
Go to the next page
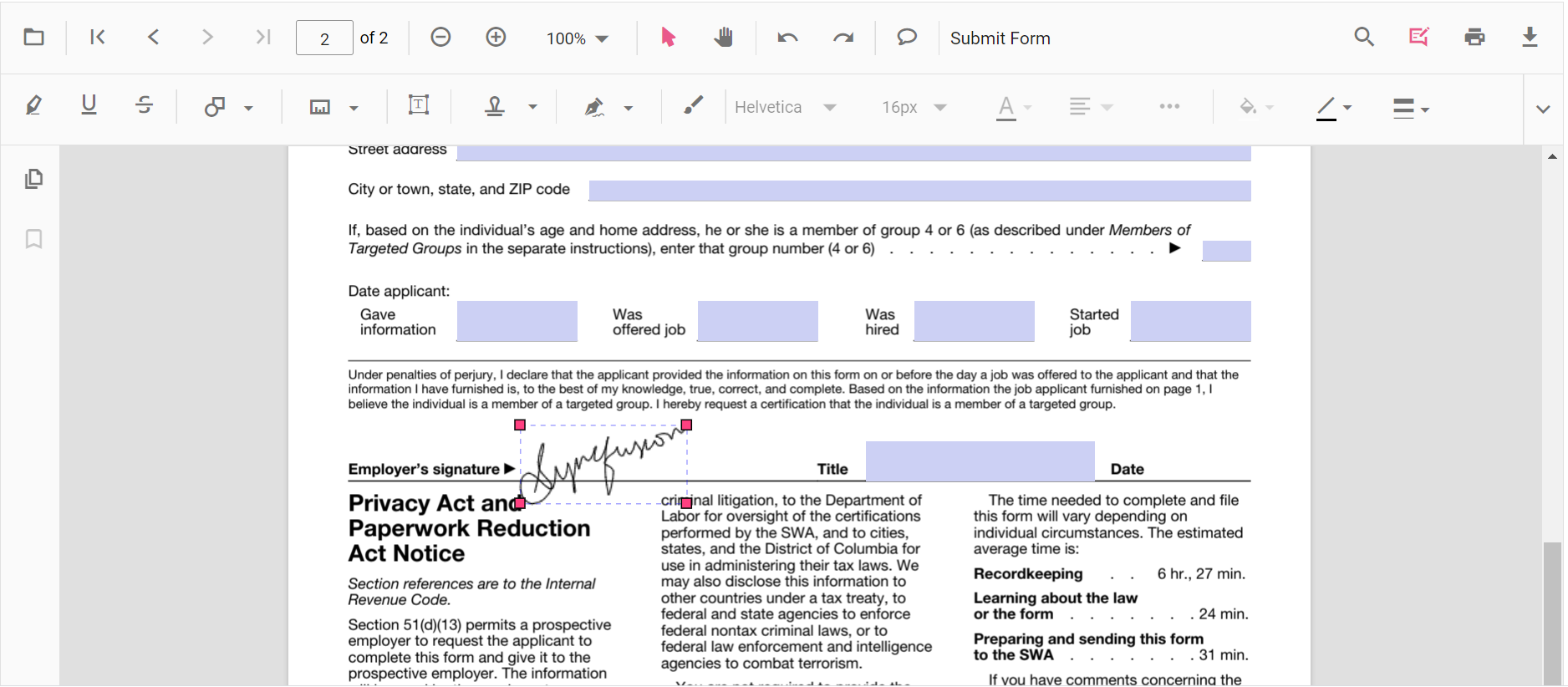click(x=207, y=38)
